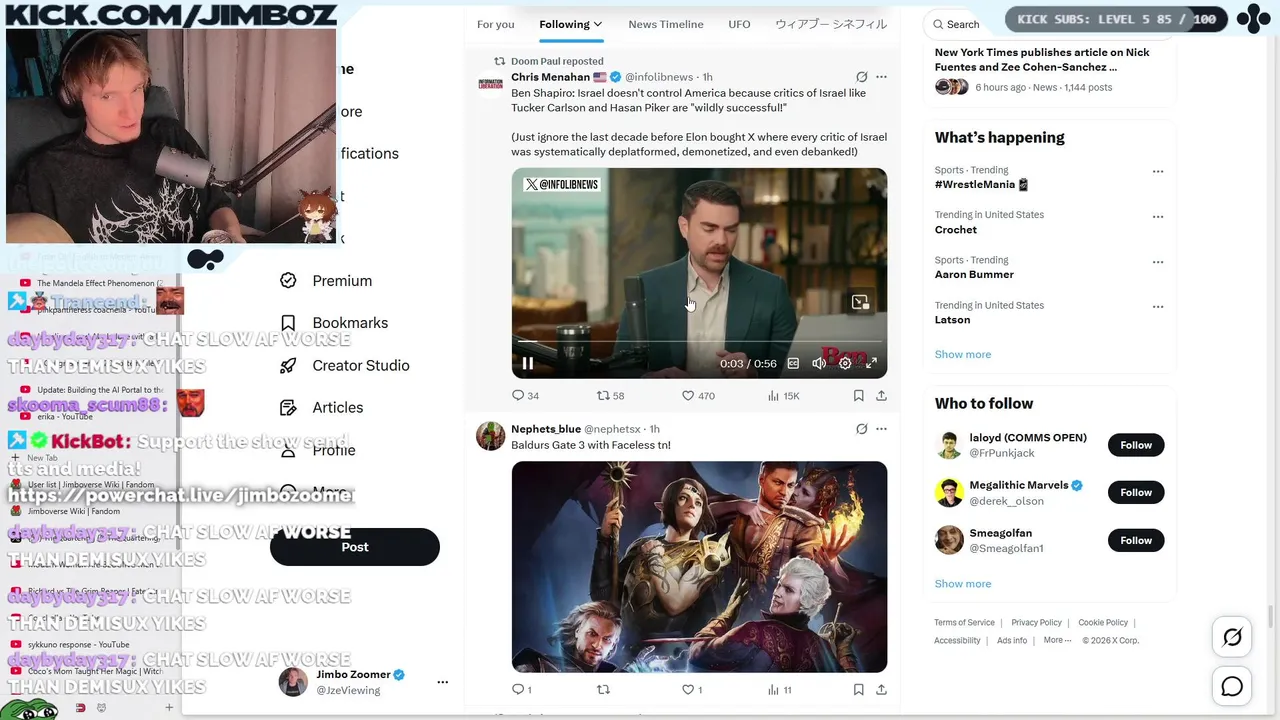Open floating Grok button
This screenshot has height=720, width=1280.
(x=1232, y=637)
